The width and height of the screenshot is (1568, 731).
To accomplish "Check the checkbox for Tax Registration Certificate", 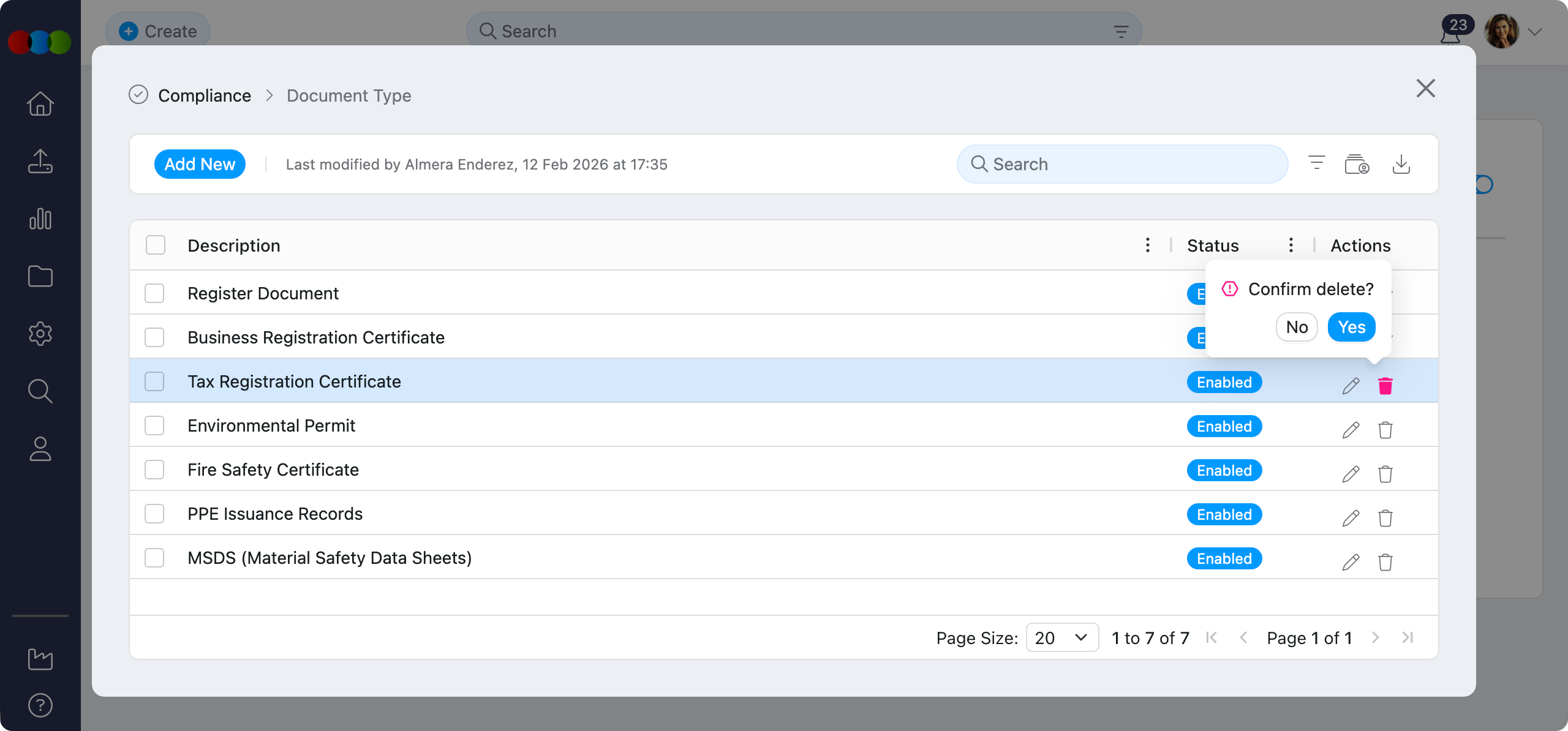I will 154,381.
